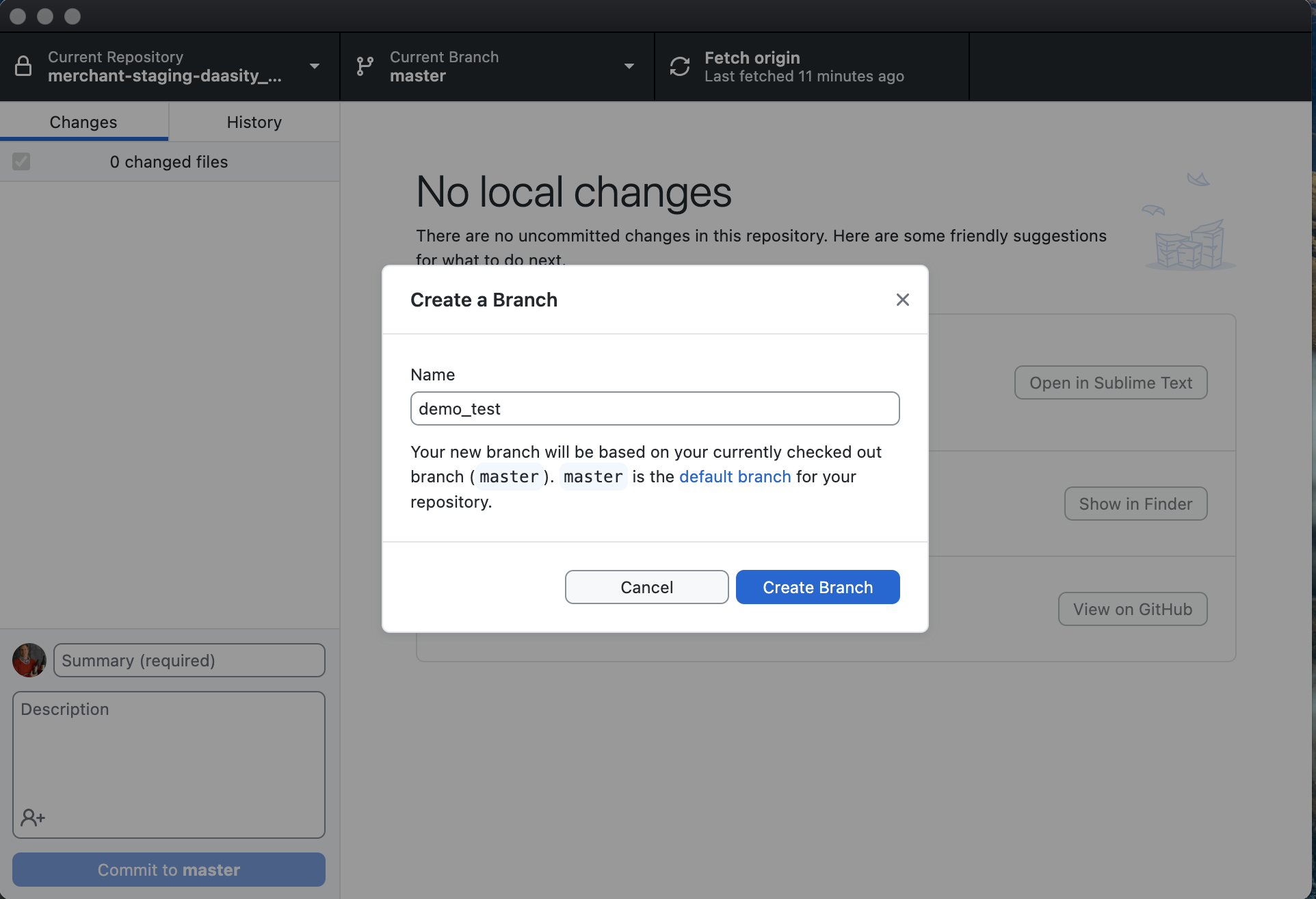1316x899 pixels.
Task: Switch to the History tab
Action: [x=254, y=122]
